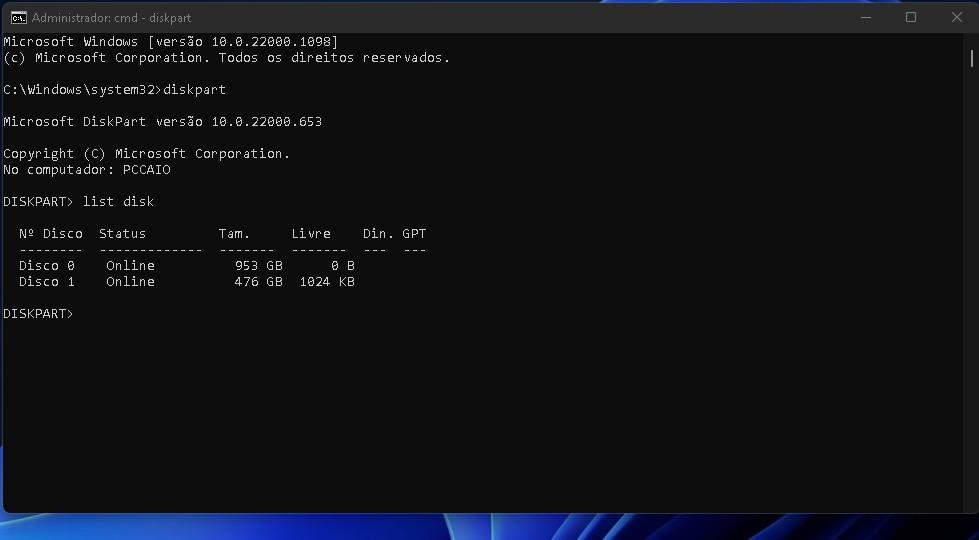Click the 'No computador: PCCAIO' line

tap(87, 170)
